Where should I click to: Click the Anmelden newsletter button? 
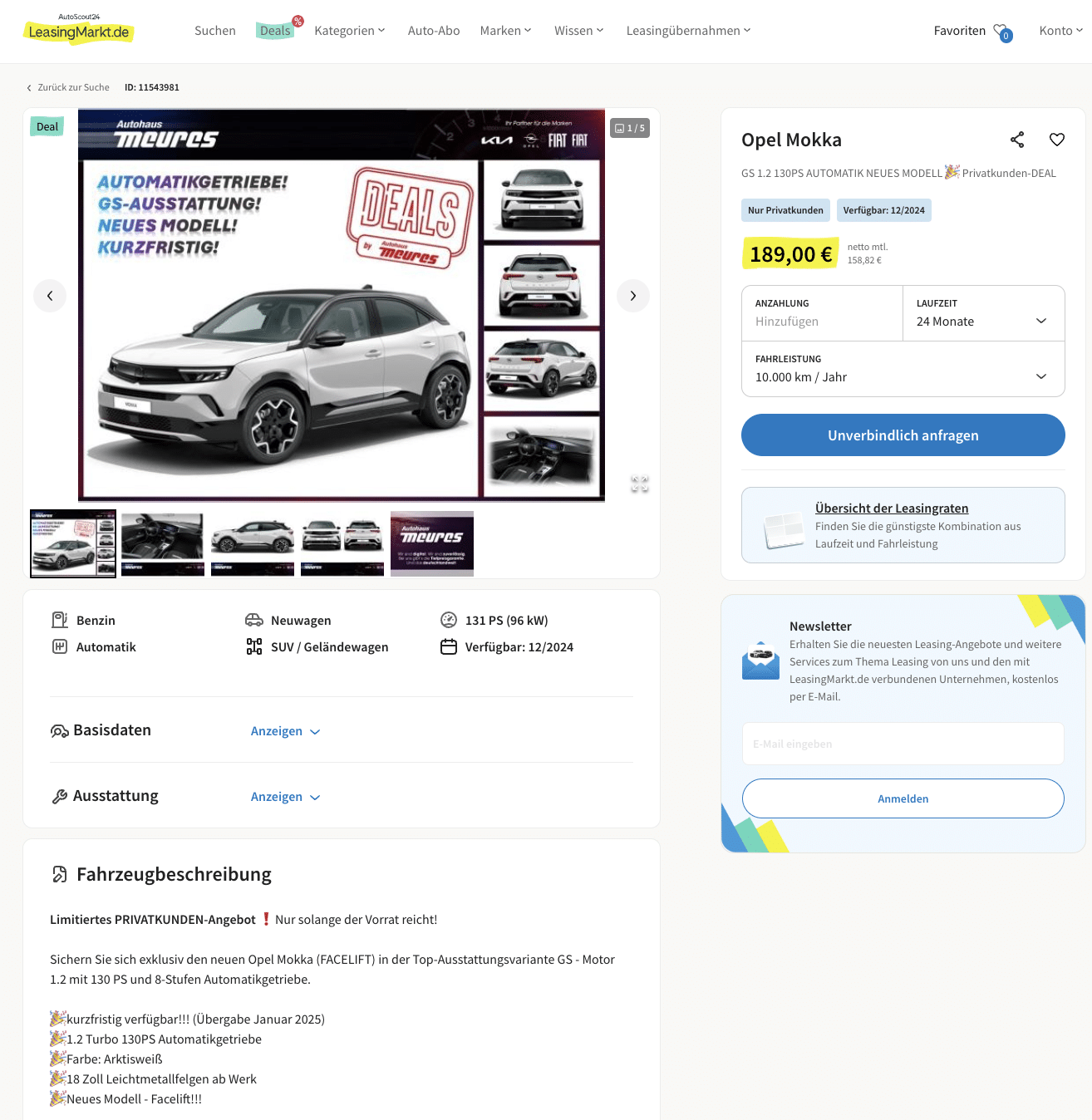click(x=903, y=798)
